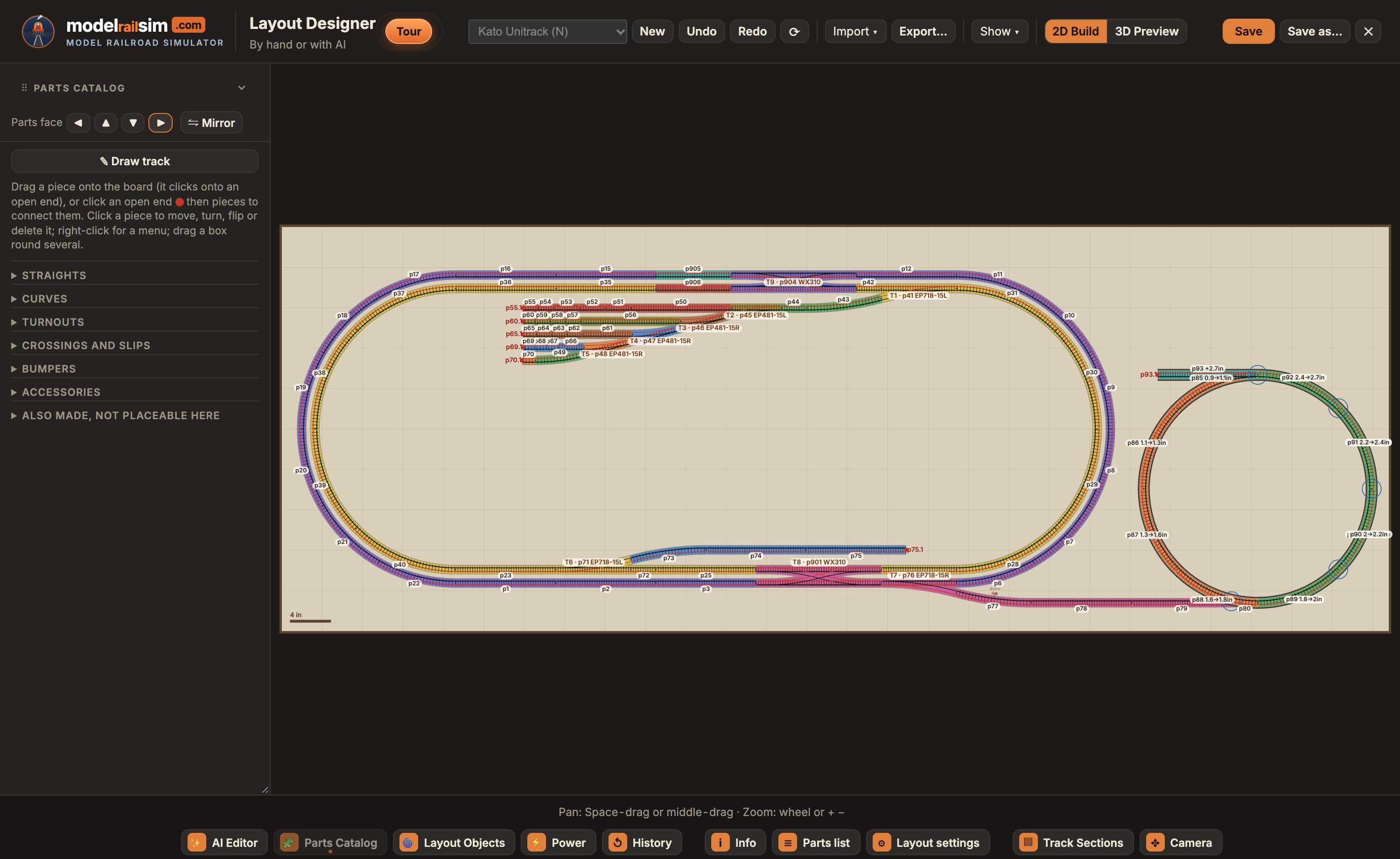The image size is (1400, 859).
Task: Start the Tour
Action: click(408, 31)
